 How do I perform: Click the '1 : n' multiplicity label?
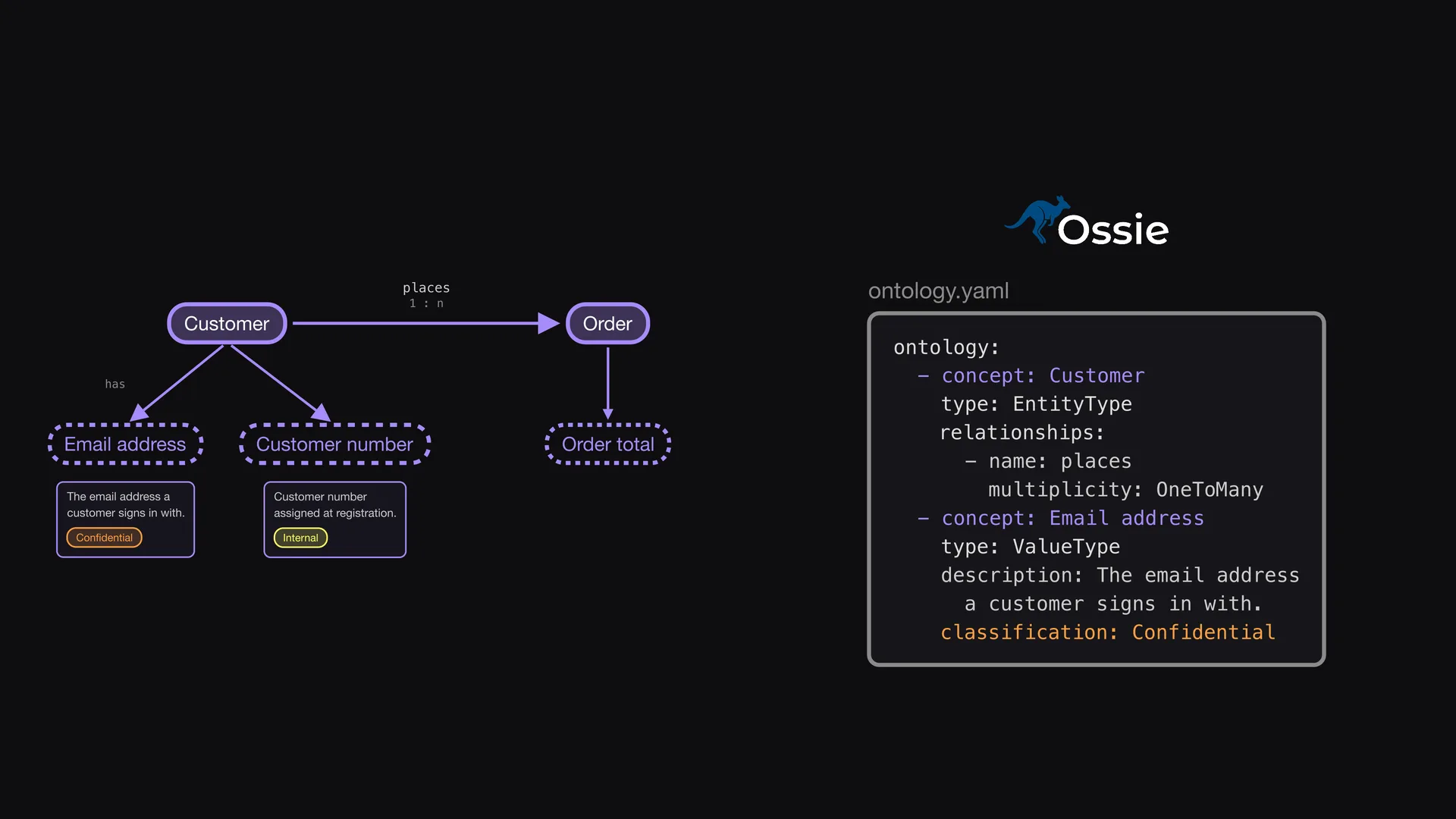[426, 303]
